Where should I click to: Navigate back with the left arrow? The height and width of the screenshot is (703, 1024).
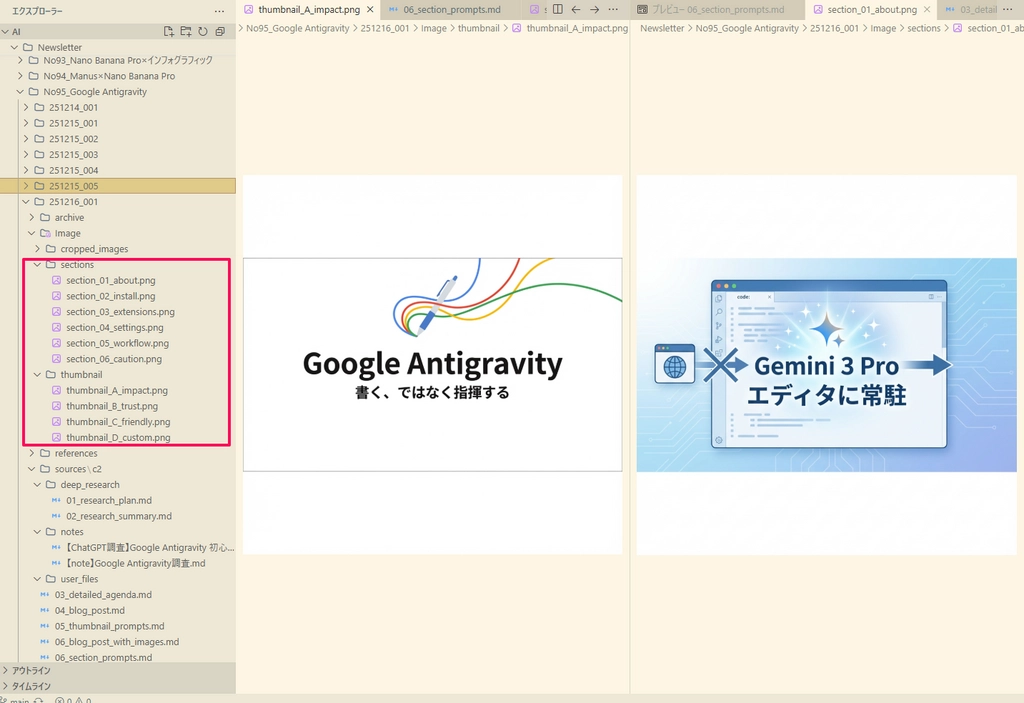tap(576, 9)
